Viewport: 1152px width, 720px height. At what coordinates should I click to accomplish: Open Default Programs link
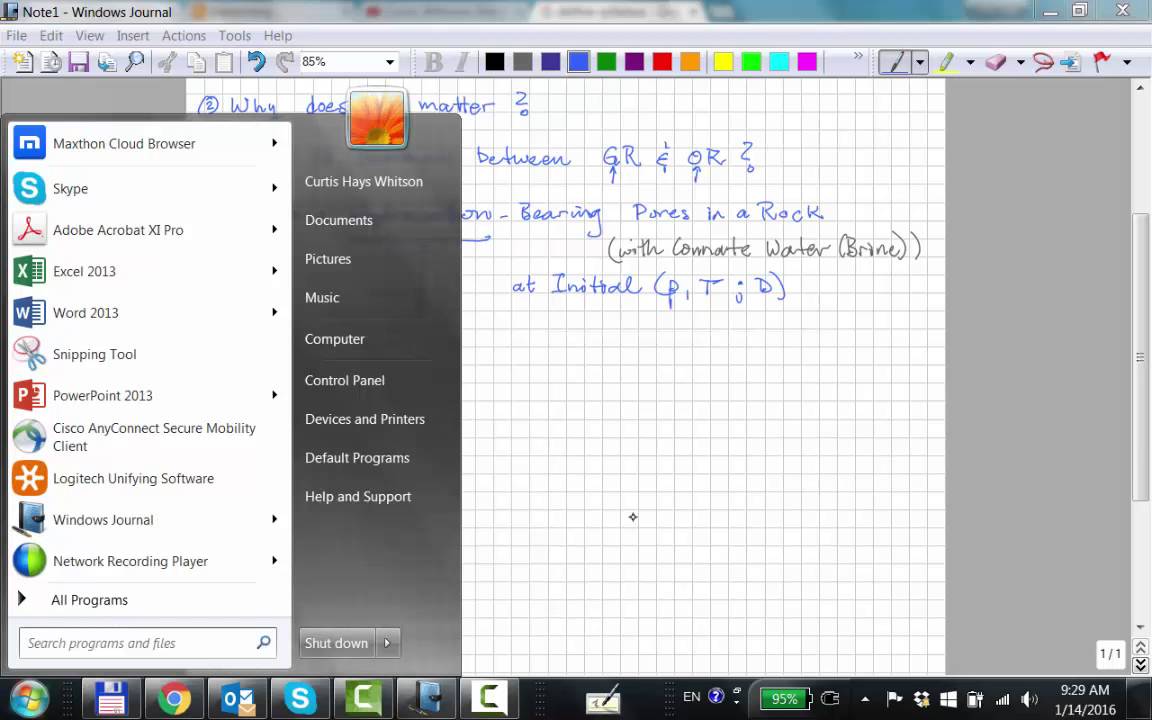point(357,458)
